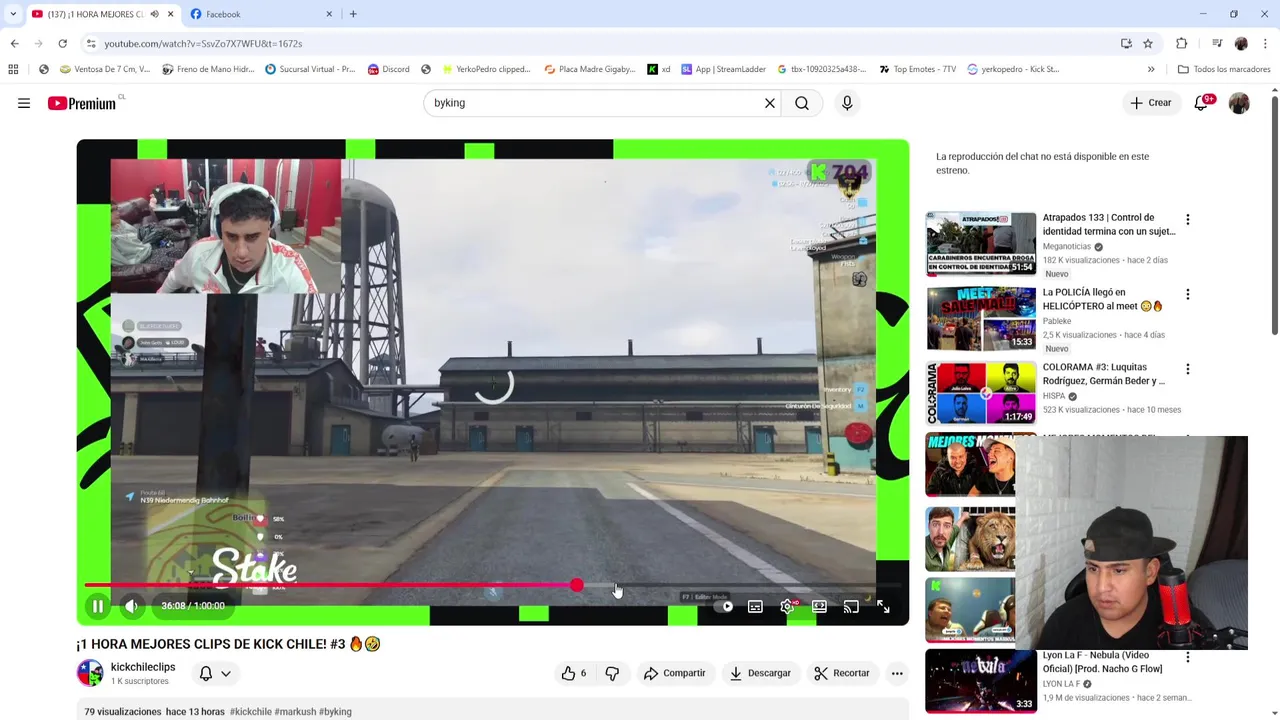The width and height of the screenshot is (1280, 720).
Task: View site information icon in address bar
Action: pos(91,43)
